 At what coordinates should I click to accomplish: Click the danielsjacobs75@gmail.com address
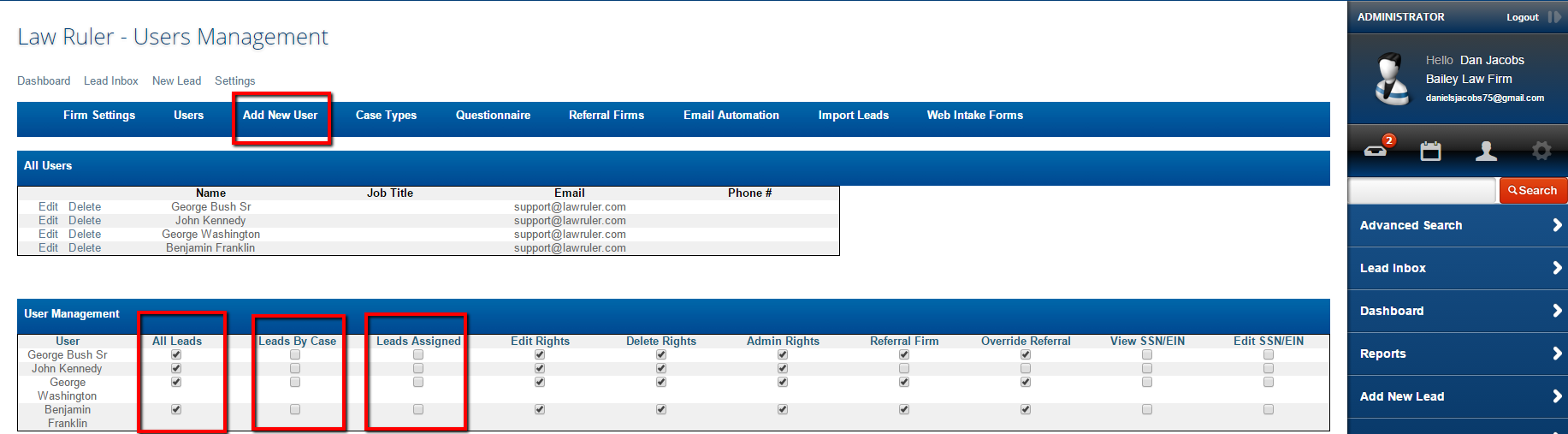tap(1485, 98)
